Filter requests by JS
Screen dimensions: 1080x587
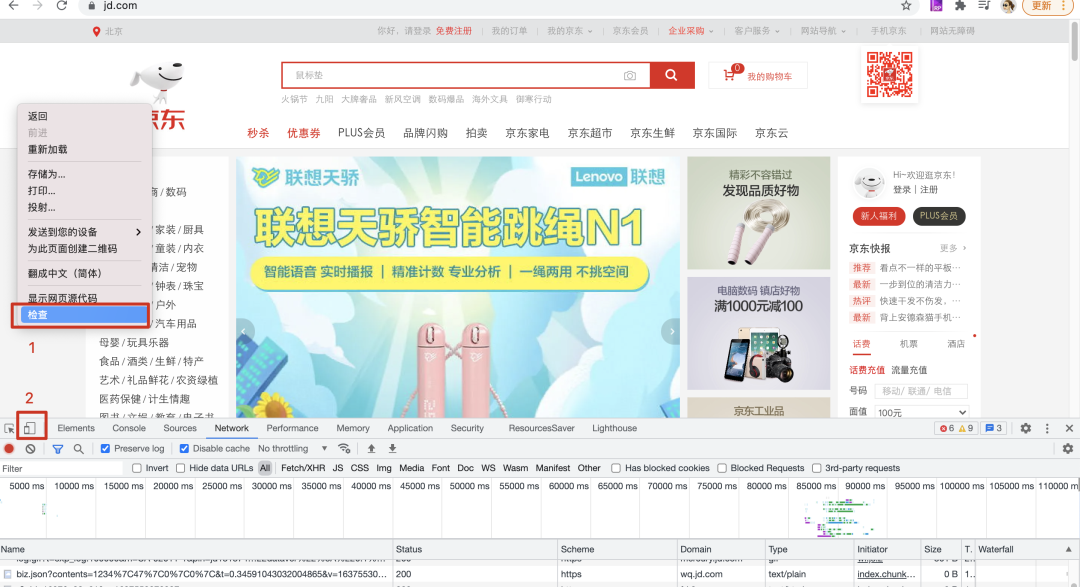point(338,468)
